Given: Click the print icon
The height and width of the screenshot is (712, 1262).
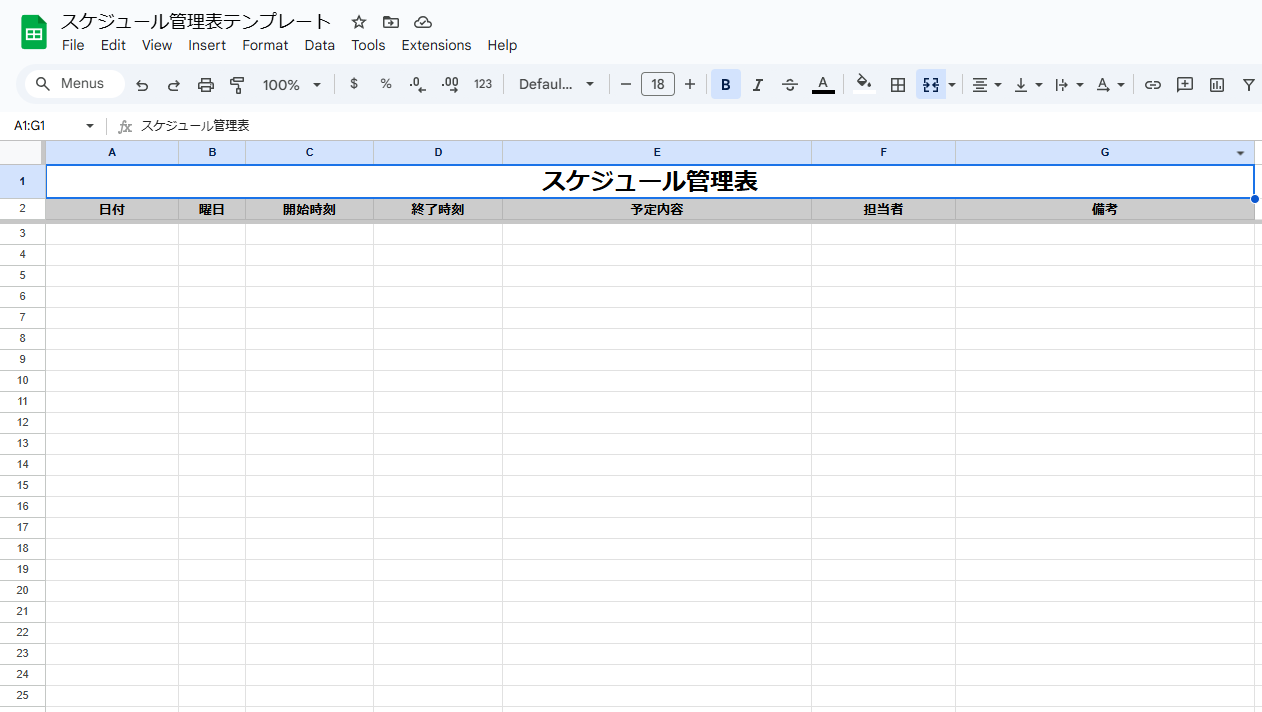Looking at the screenshot, I should coord(206,85).
